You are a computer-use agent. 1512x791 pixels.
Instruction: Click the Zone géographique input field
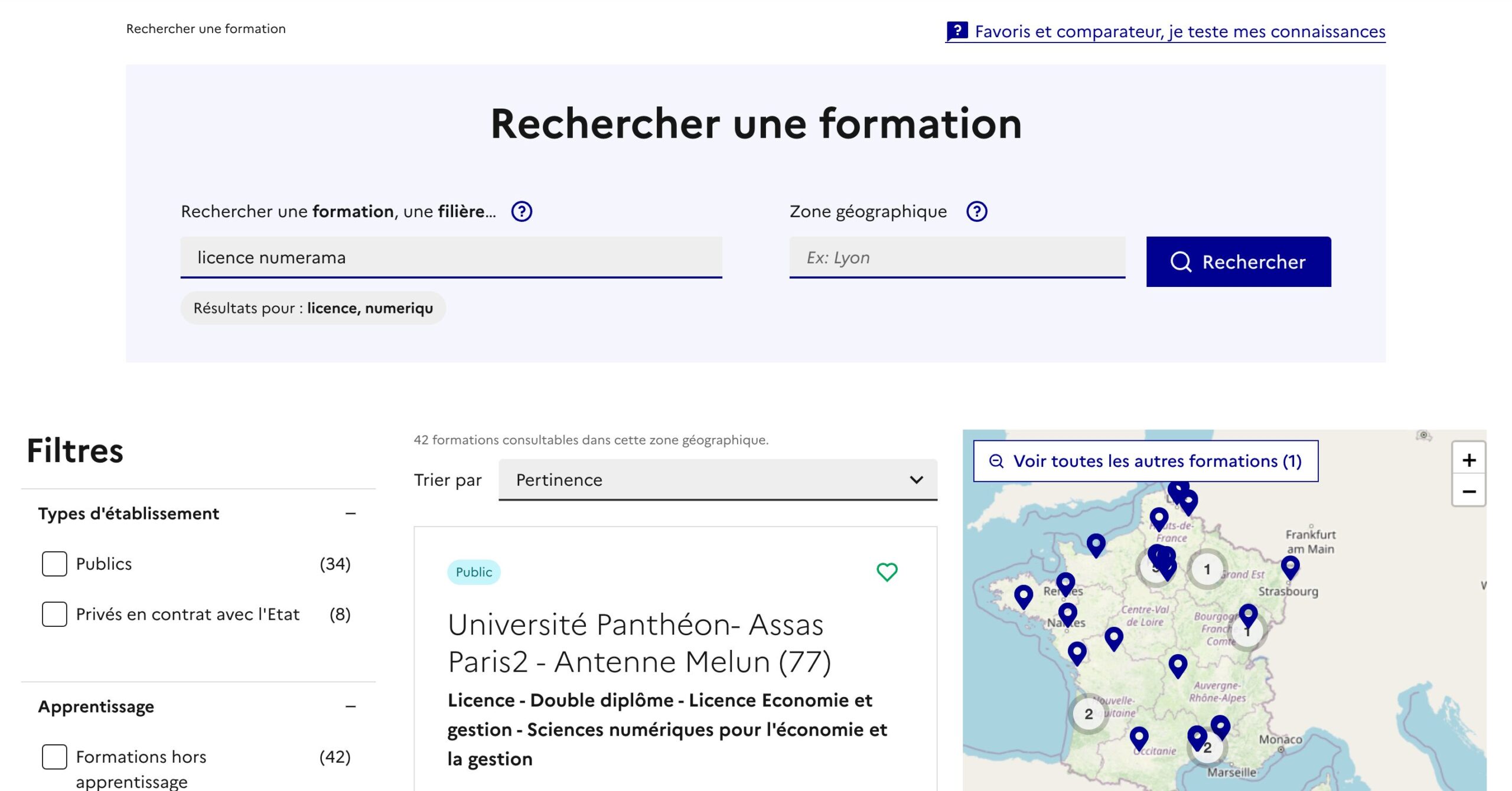(x=957, y=257)
